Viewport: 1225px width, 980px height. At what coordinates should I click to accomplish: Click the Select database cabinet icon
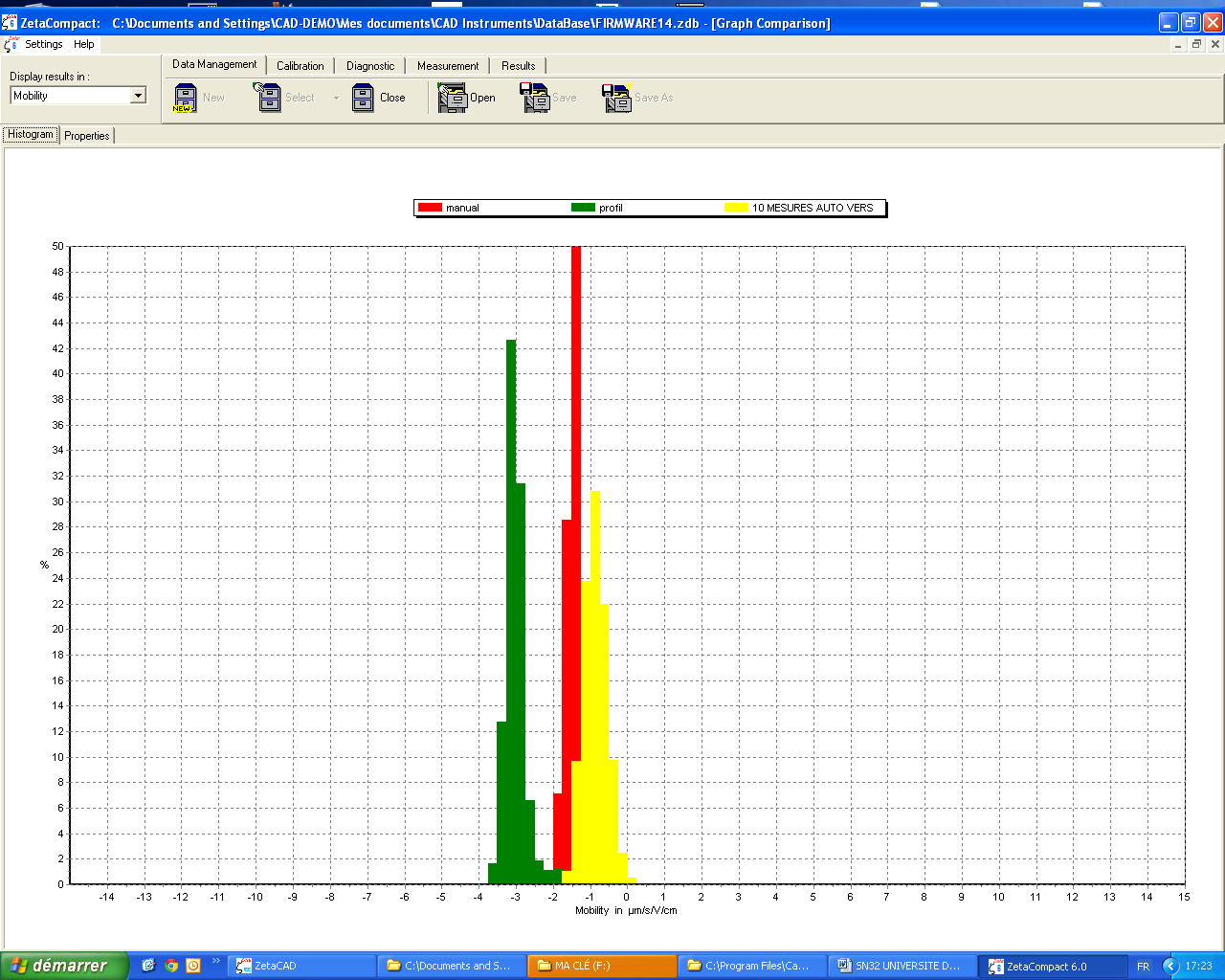coord(267,98)
